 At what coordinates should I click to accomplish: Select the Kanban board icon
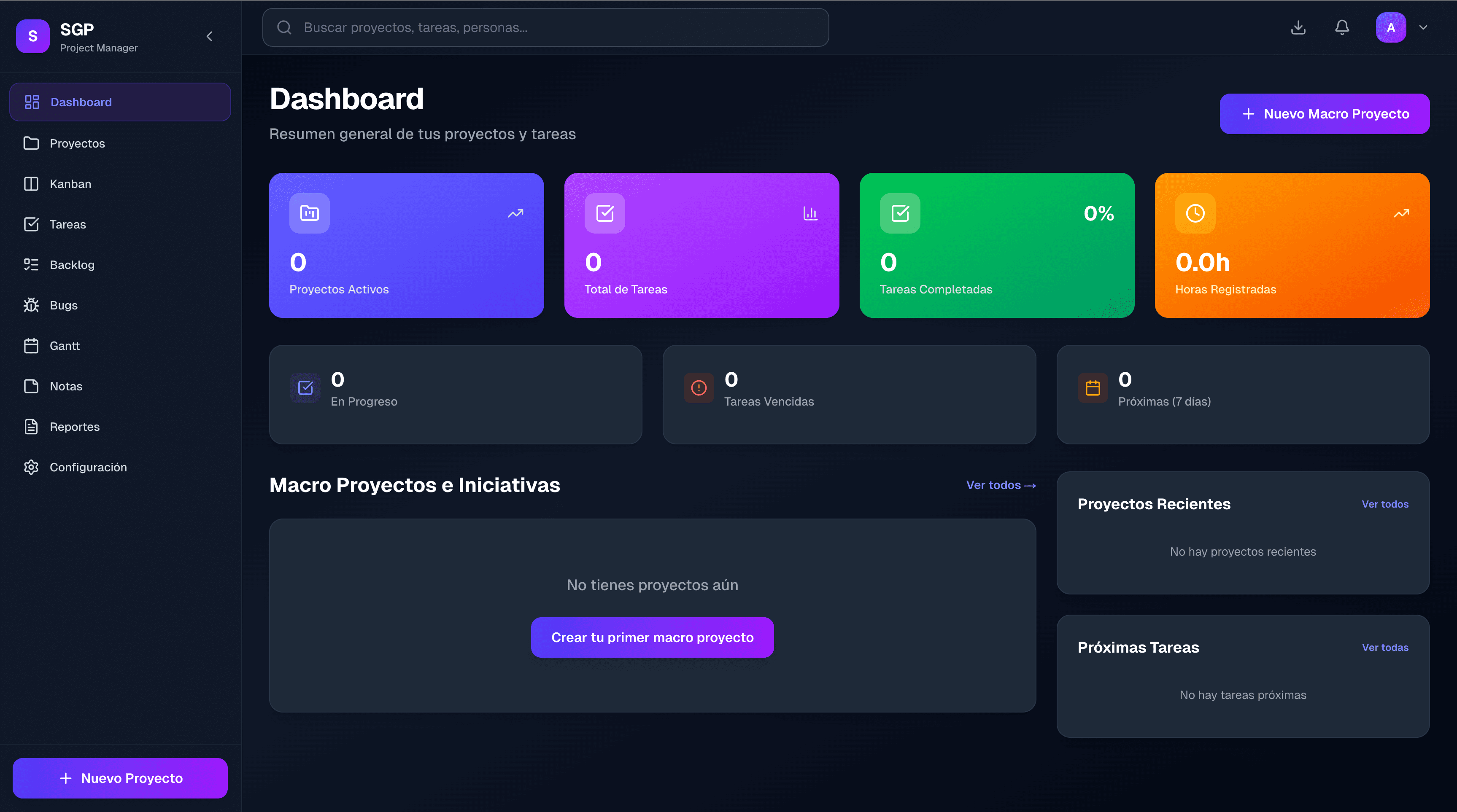tap(32, 183)
